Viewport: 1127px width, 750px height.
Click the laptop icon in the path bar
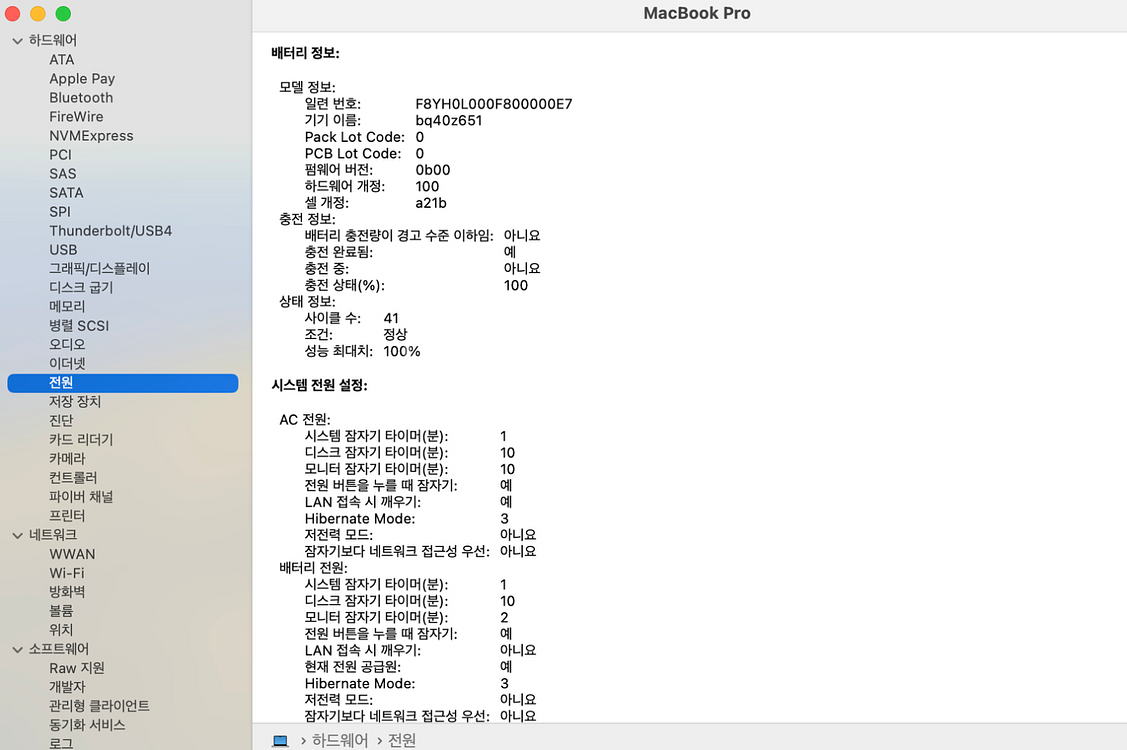pos(280,740)
